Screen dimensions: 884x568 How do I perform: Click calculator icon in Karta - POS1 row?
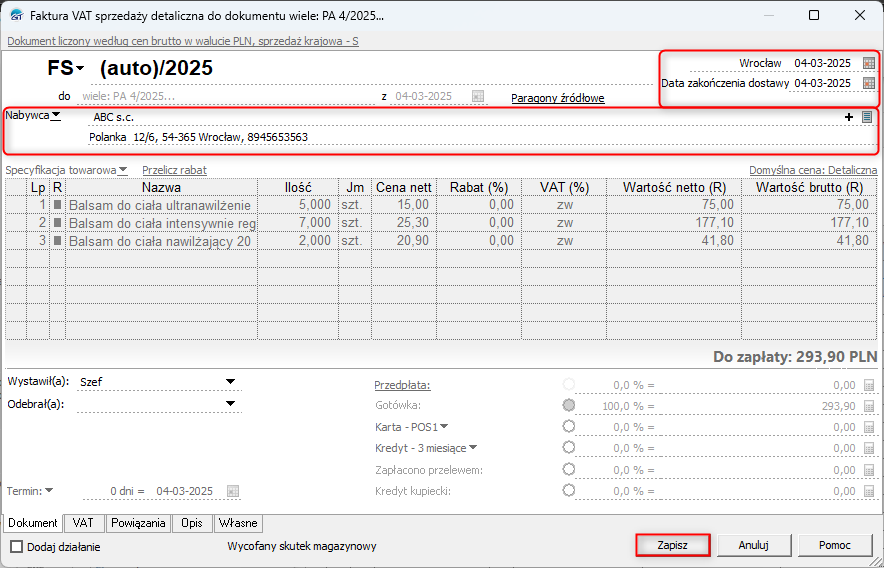pos(869,428)
